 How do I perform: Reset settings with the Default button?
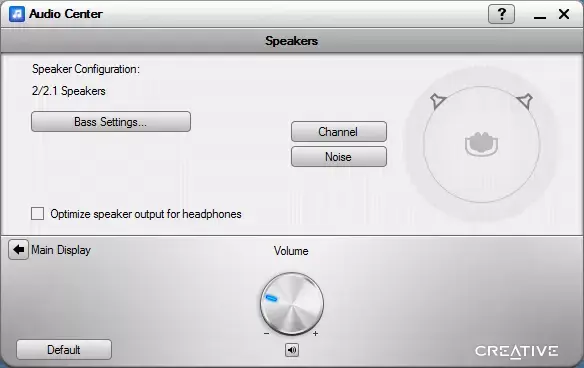(64, 350)
